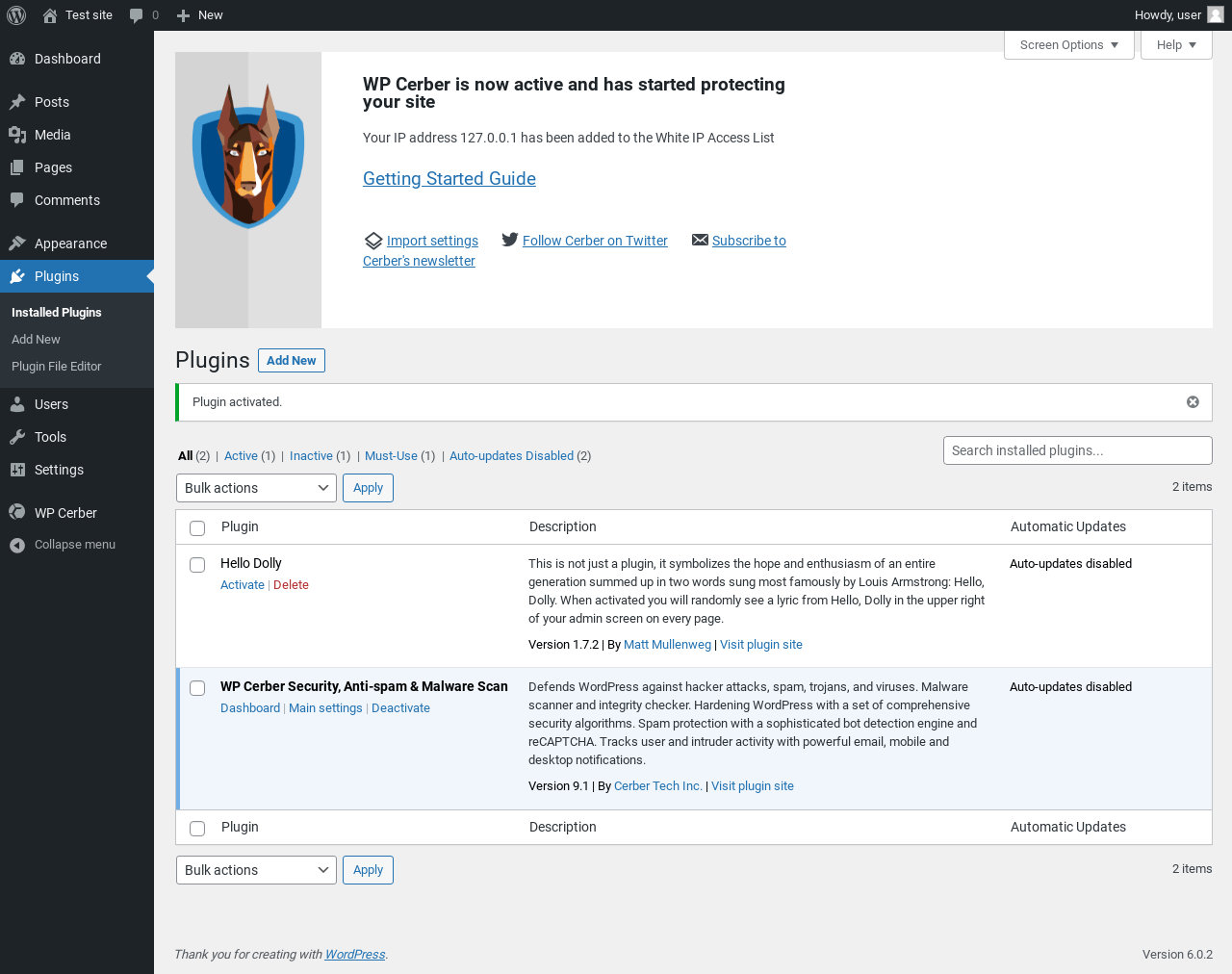Expand the Screen Options panel
The height and width of the screenshot is (974, 1232).
pos(1069,45)
